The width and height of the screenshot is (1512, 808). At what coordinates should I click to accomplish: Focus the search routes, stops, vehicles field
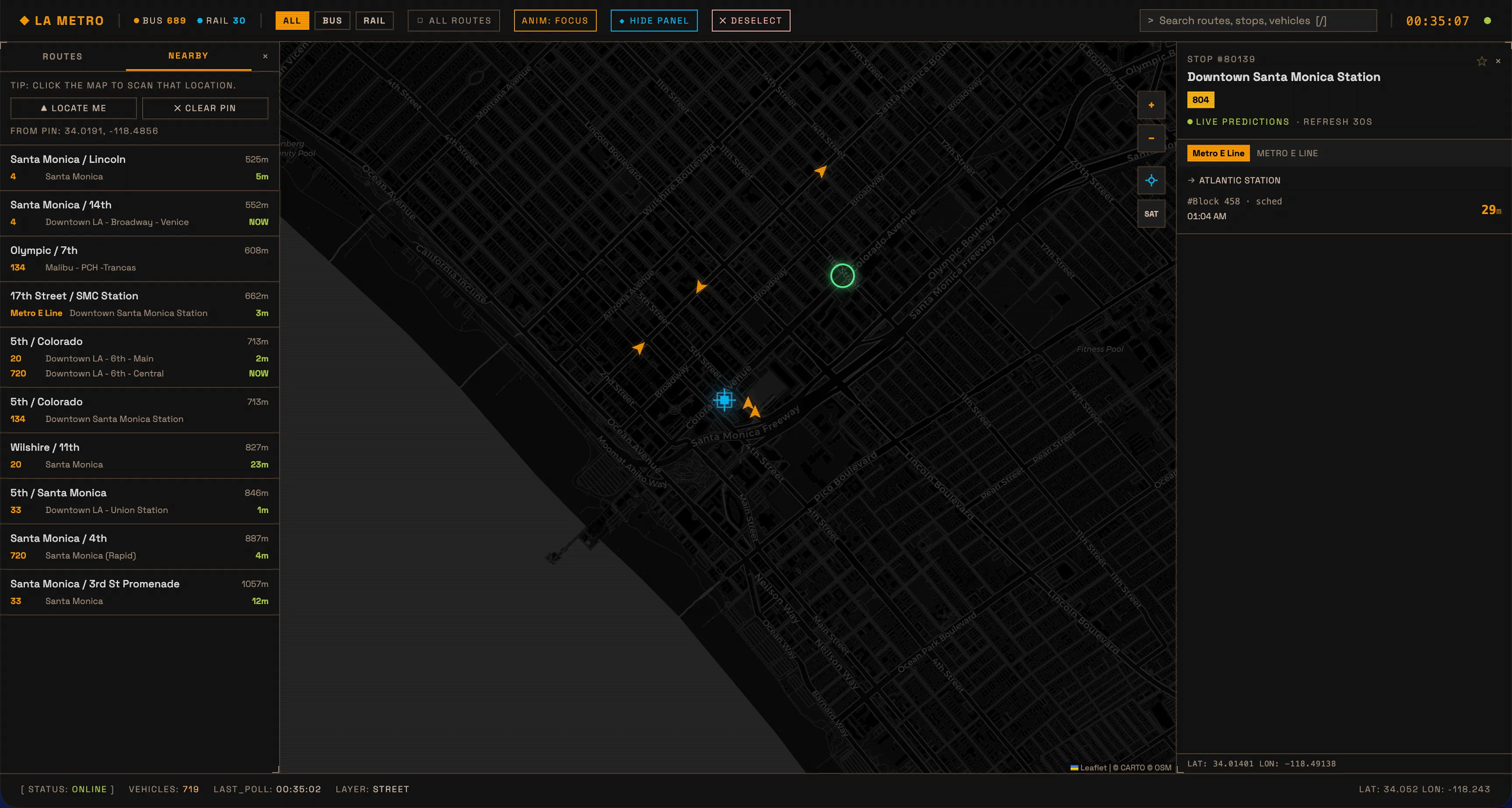coord(1258,21)
